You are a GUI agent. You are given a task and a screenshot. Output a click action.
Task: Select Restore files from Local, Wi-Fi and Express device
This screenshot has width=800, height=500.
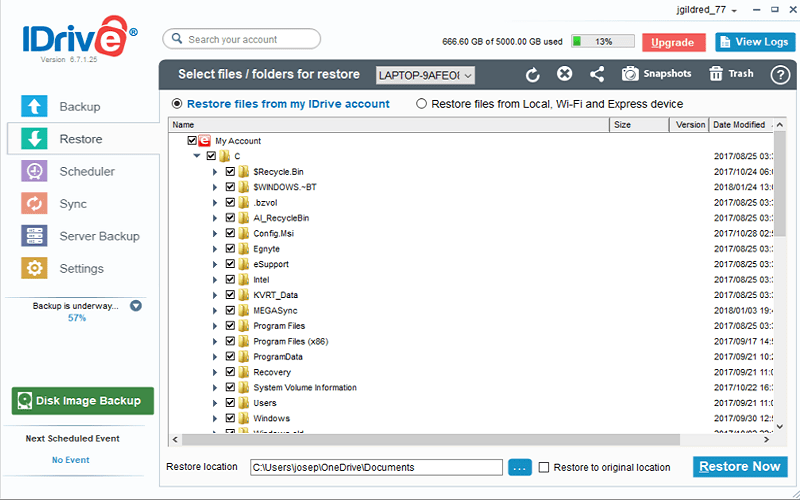[x=421, y=104]
